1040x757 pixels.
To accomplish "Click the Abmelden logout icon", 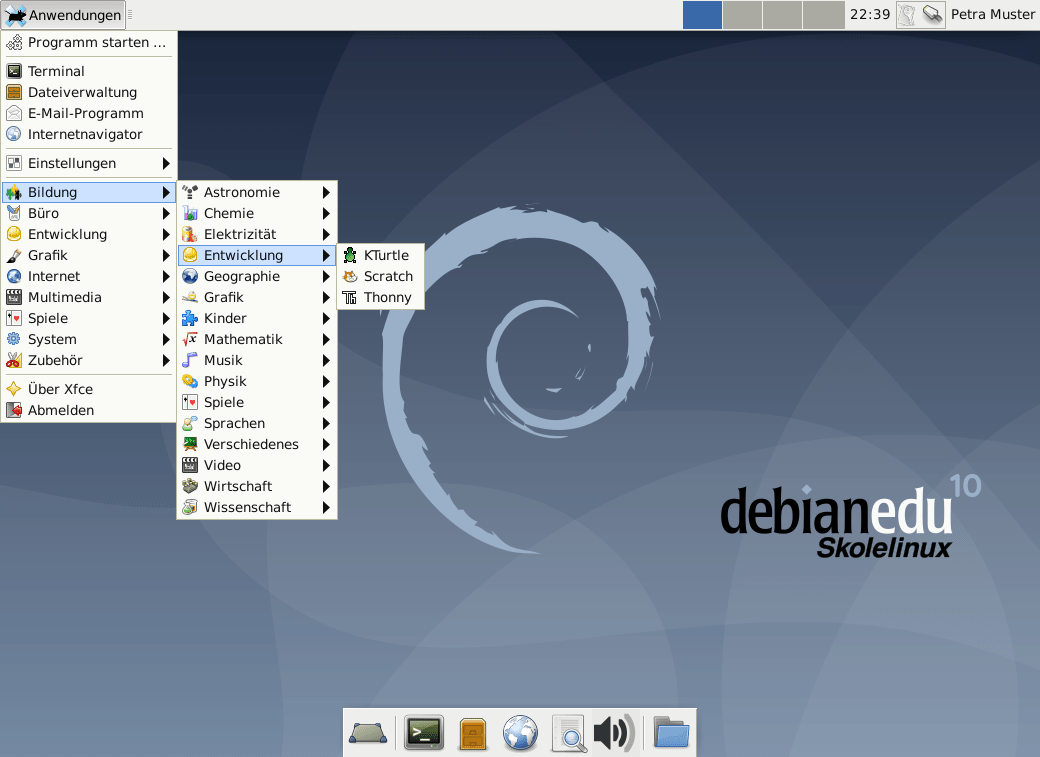I will tap(14, 411).
